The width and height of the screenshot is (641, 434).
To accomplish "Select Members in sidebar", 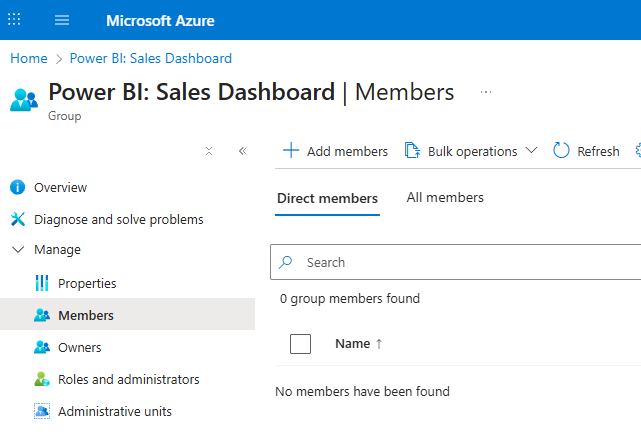I will [x=127, y=314].
